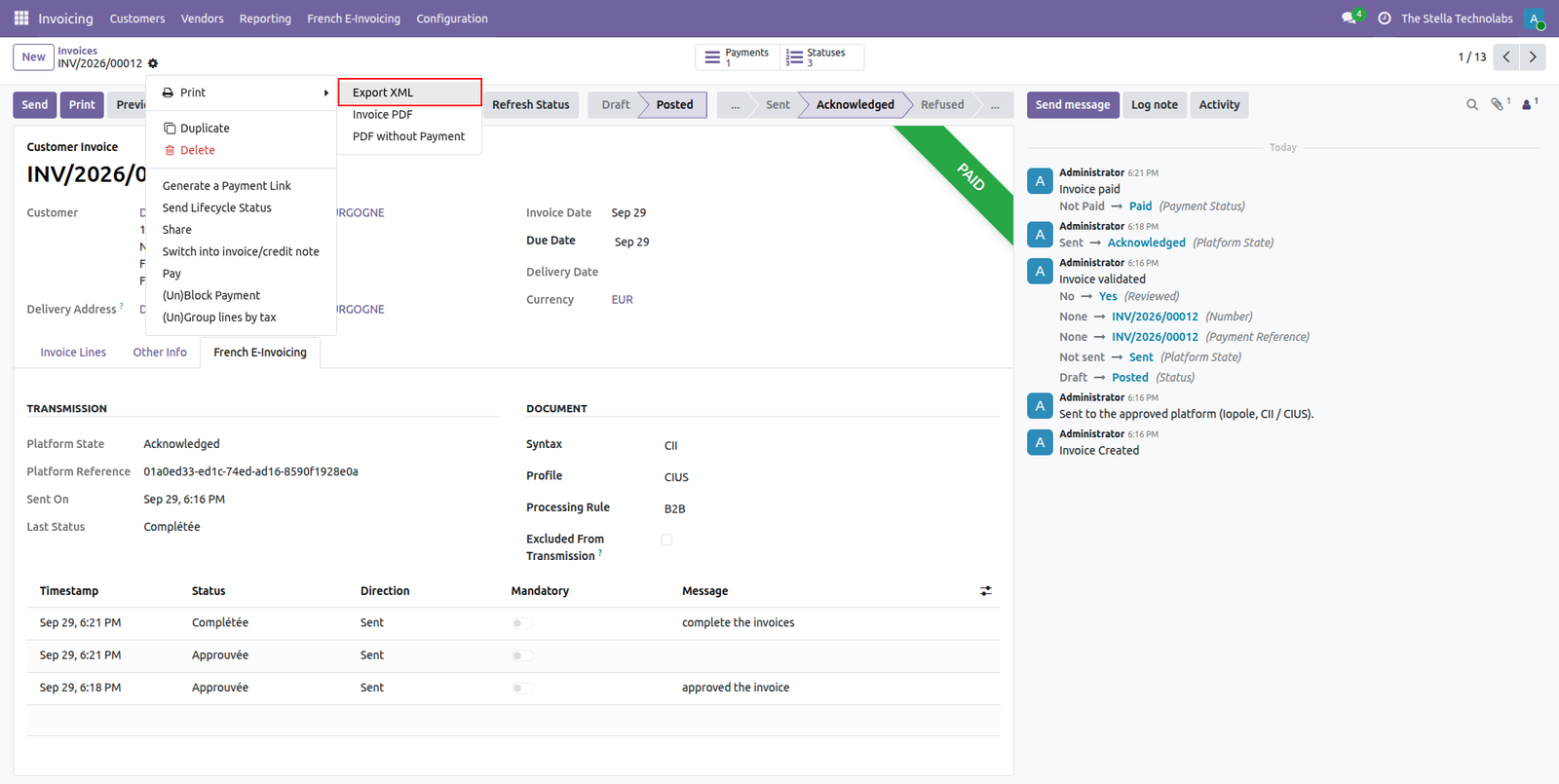Choose PDF without Payment option

[x=409, y=136]
